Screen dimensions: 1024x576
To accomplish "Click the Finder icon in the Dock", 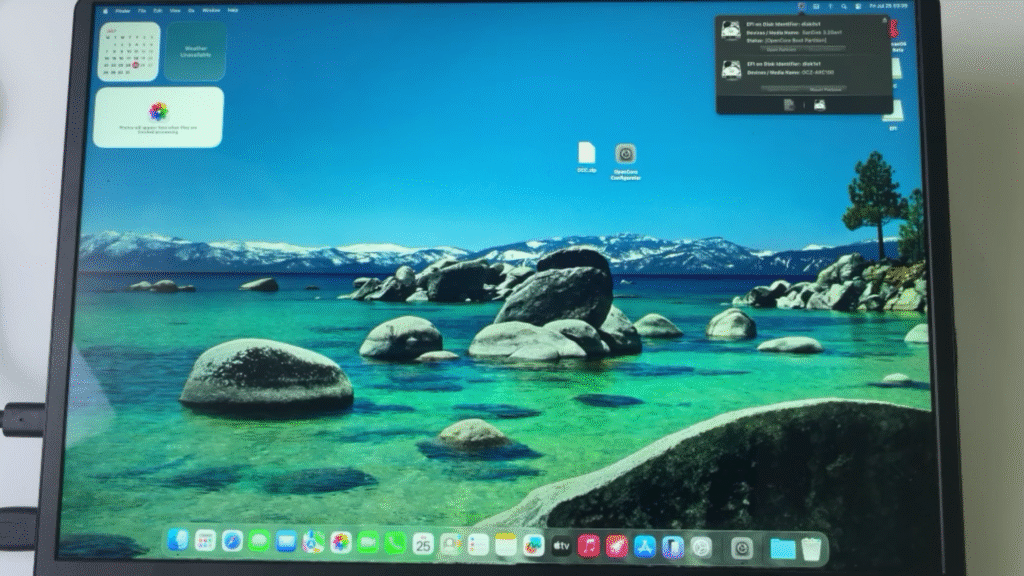I will pyautogui.click(x=179, y=541).
